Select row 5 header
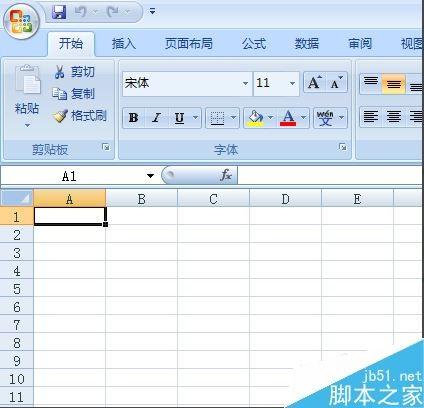 tap(17, 289)
